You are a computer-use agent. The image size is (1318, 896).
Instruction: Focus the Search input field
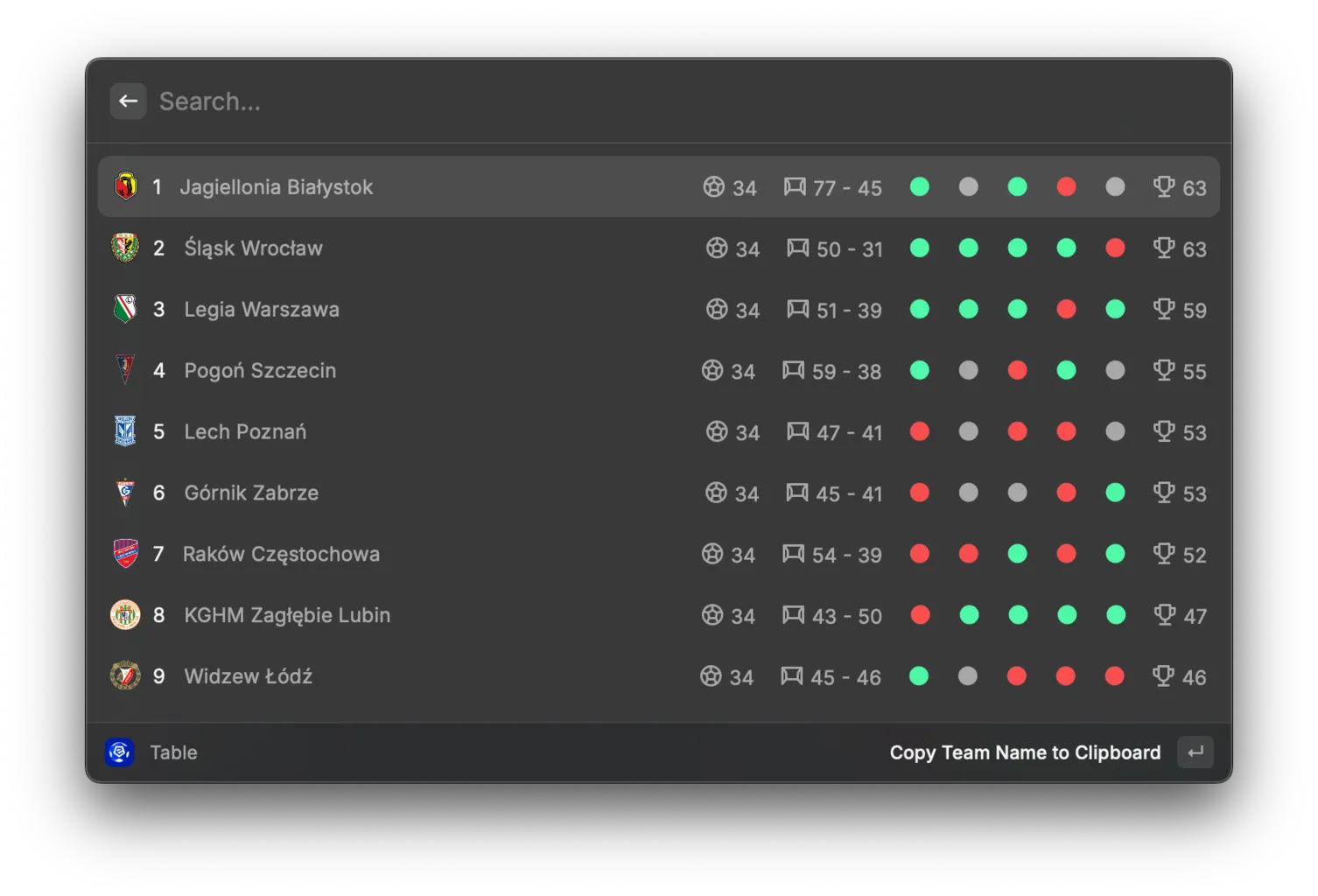click(683, 101)
